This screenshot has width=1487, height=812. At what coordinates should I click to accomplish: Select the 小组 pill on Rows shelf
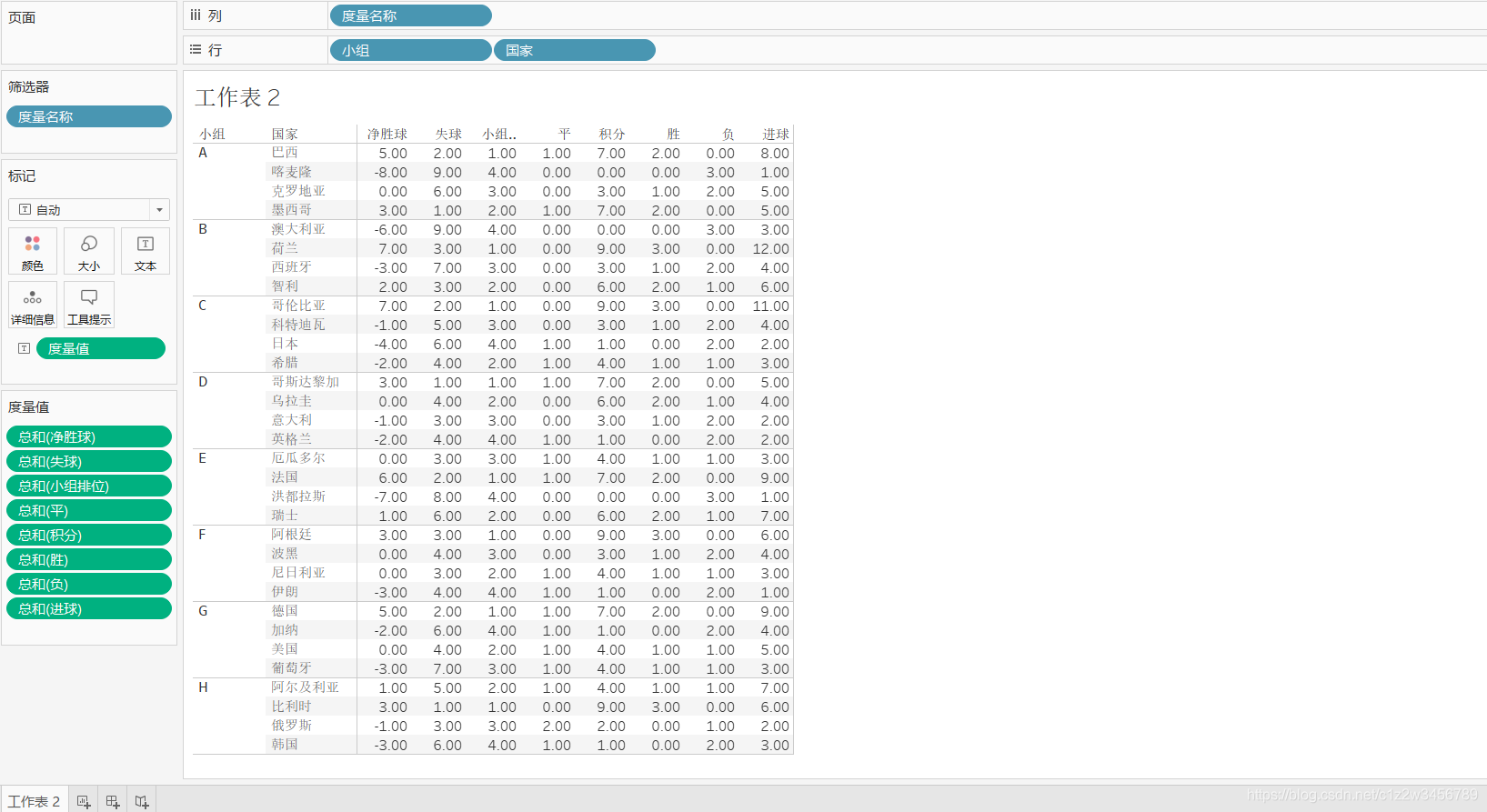(x=411, y=50)
